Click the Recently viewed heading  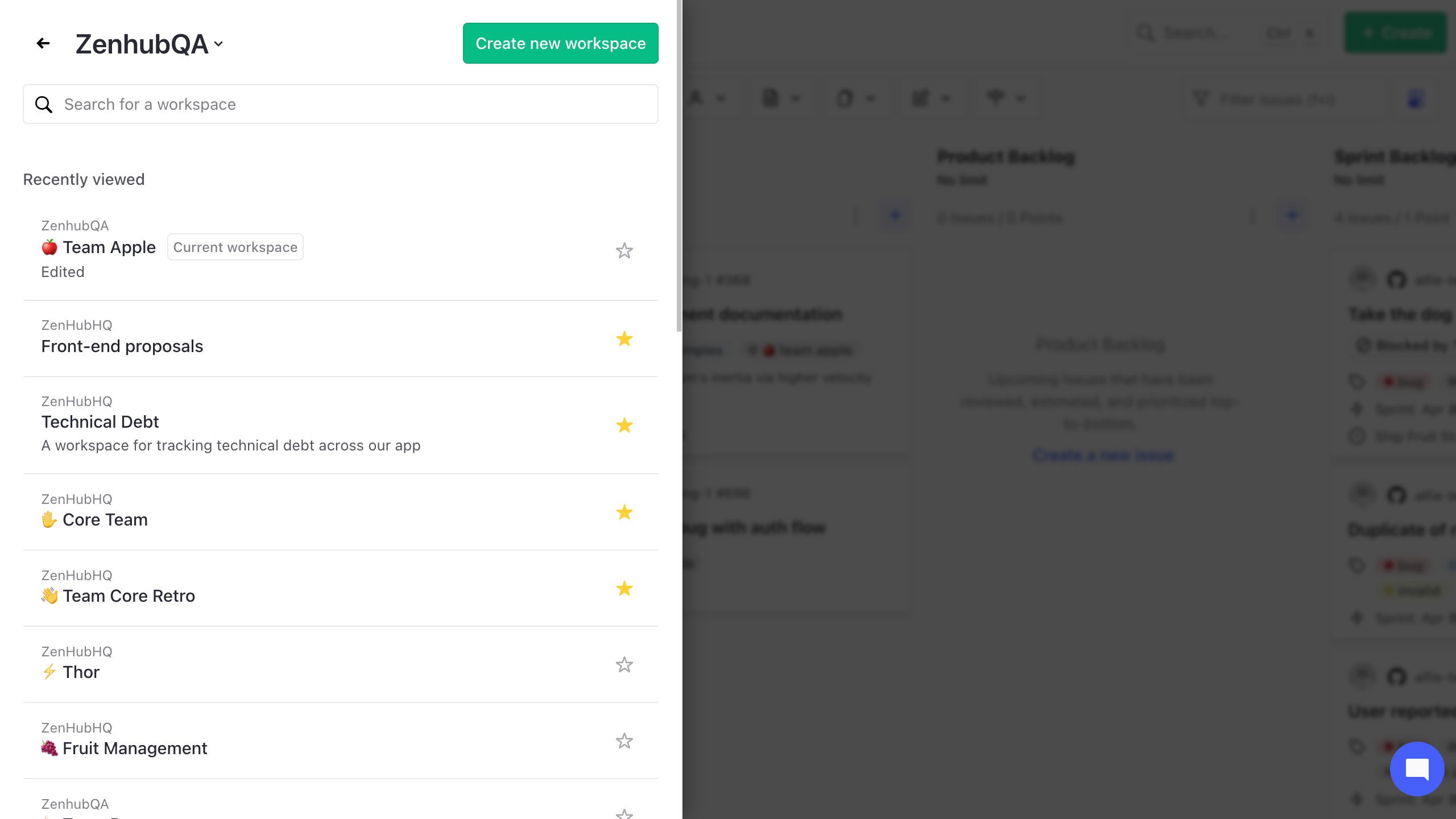(84, 179)
